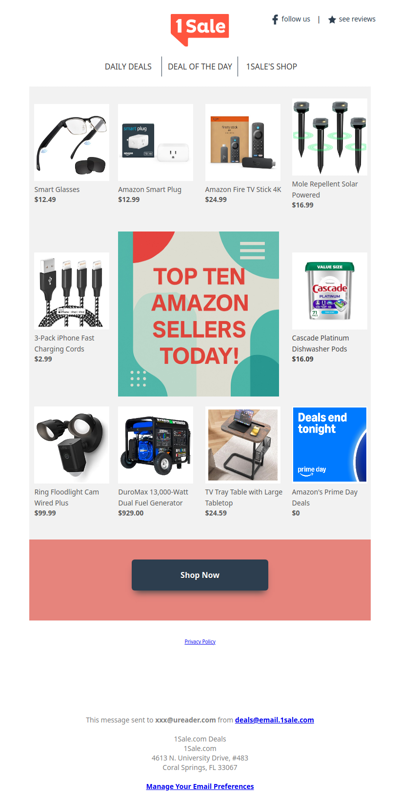Click the Facebook follow us icon
Viewport: 400px width, 805px height.
pyautogui.click(x=275, y=20)
